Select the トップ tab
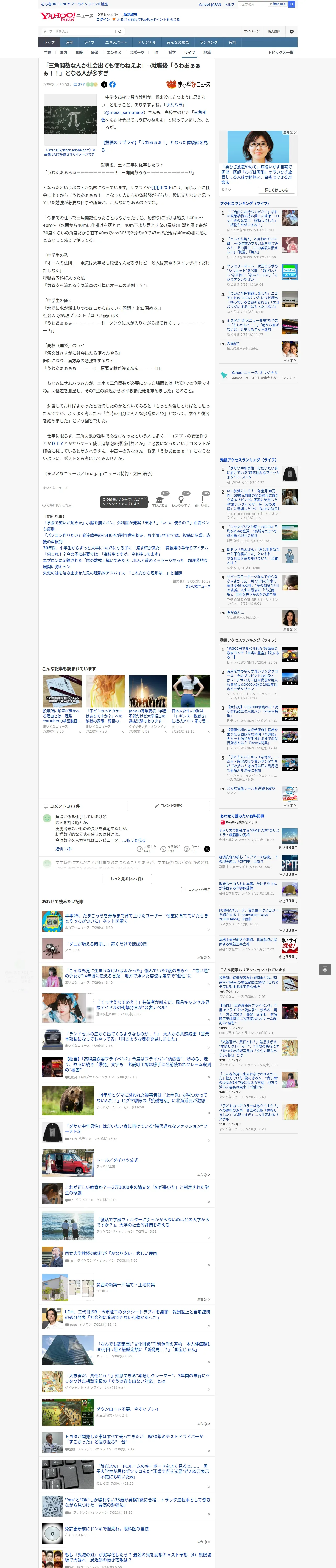336x1568 pixels. pos(49,43)
